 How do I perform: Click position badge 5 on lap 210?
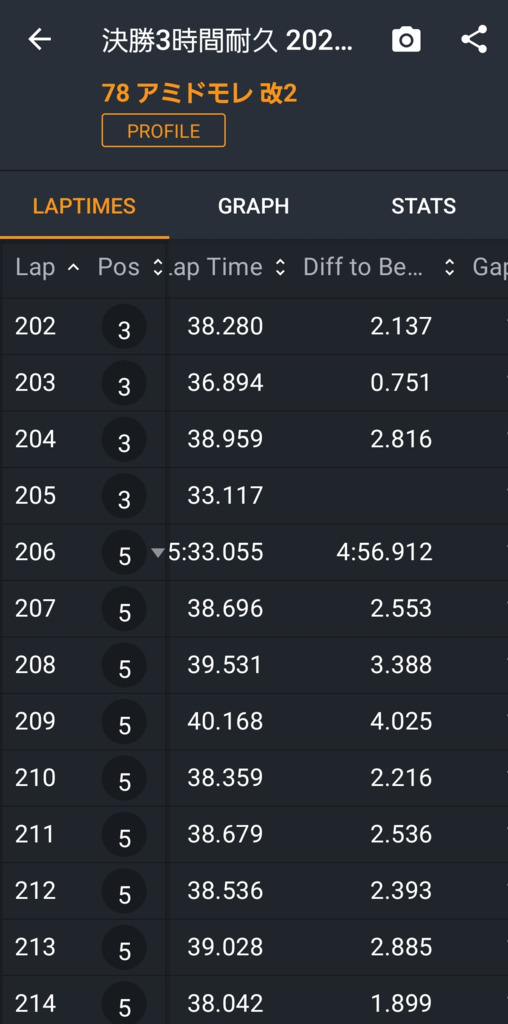[124, 778]
